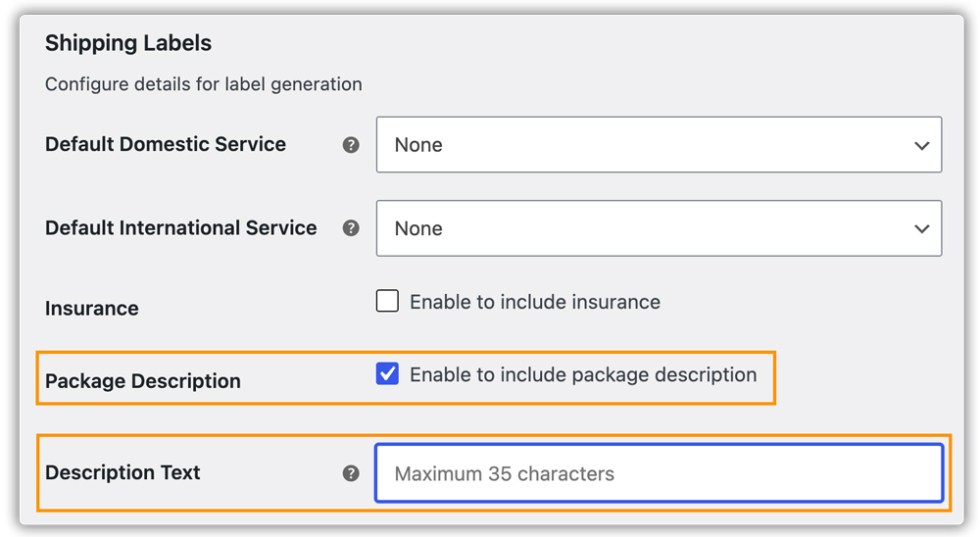Viewport: 980px width, 537px height.
Task: Open the Default International Service dropdown
Action: click(659, 228)
